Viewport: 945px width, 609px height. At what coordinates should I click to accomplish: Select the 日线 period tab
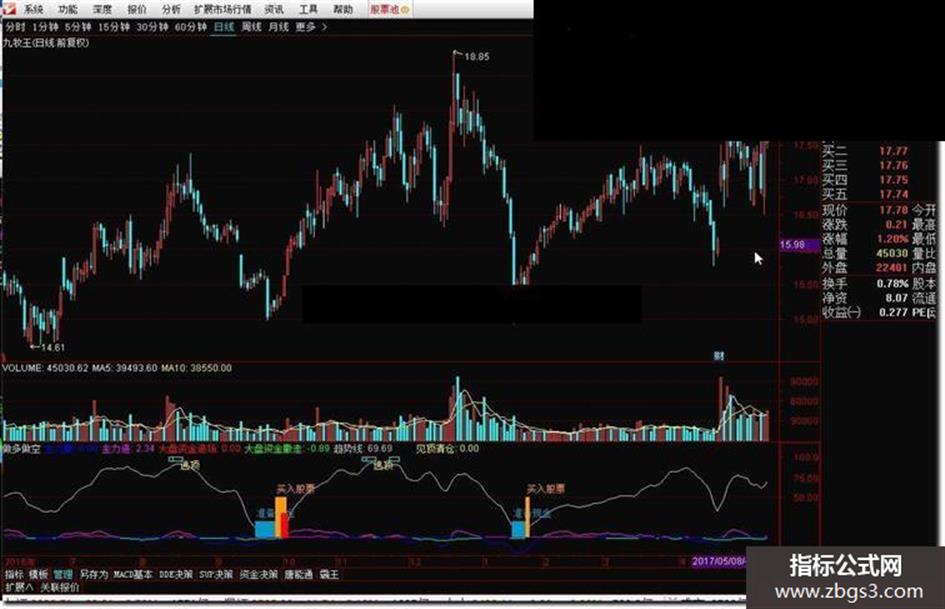[x=224, y=27]
